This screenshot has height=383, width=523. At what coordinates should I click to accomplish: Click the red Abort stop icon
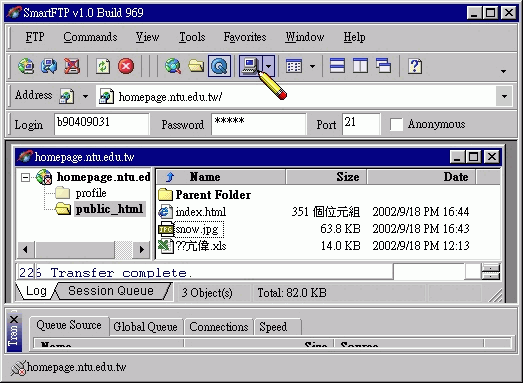126,66
